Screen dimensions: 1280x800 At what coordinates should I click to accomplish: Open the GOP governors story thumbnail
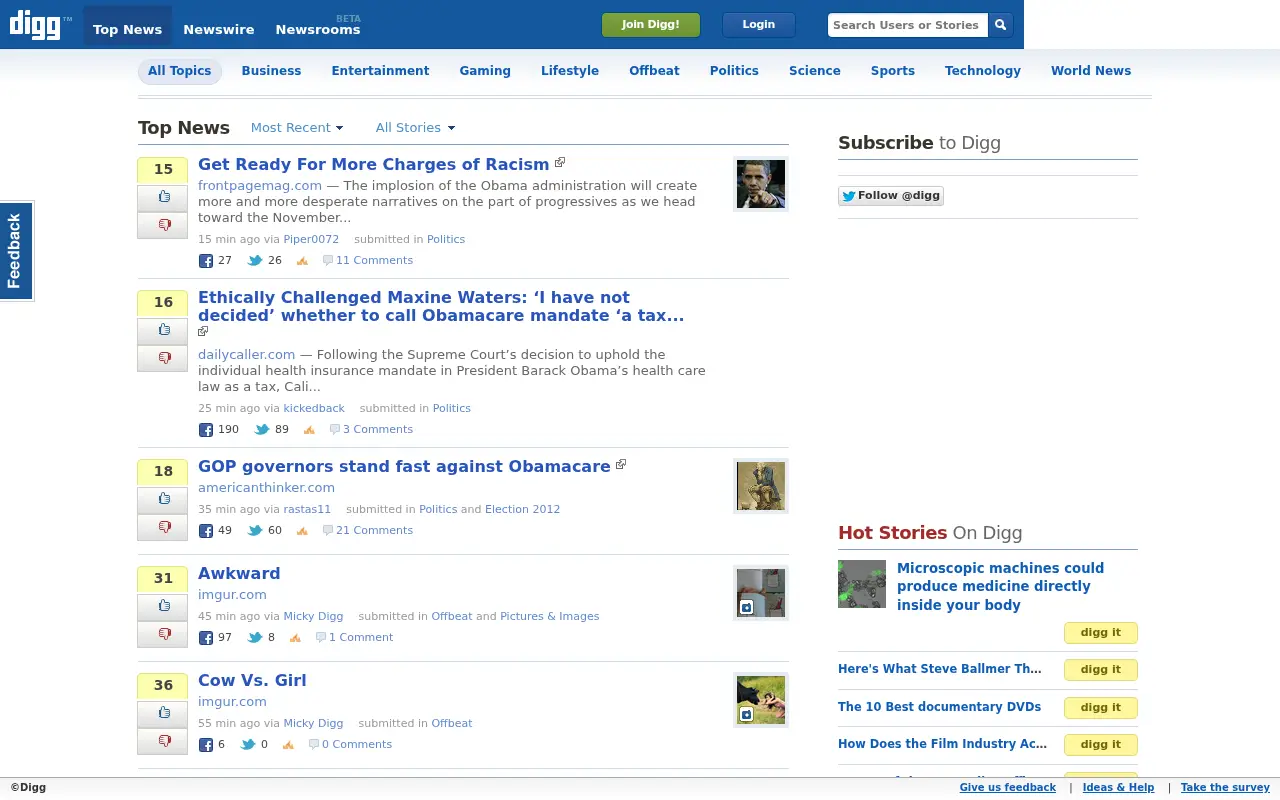pyautogui.click(x=761, y=486)
